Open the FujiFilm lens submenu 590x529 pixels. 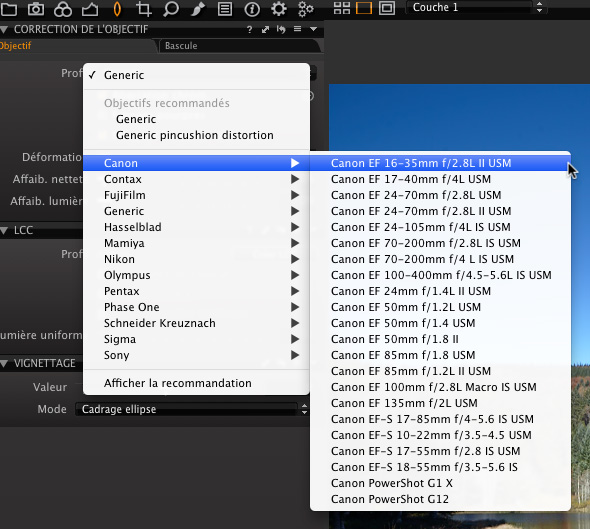coord(196,195)
